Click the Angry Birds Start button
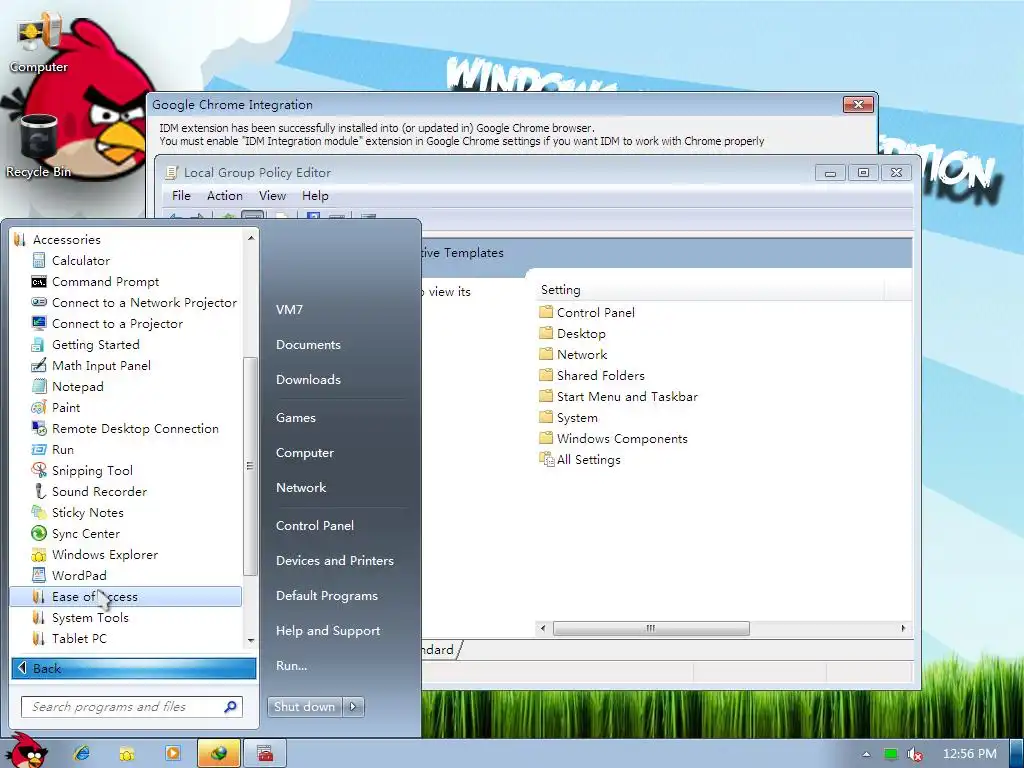 26,752
